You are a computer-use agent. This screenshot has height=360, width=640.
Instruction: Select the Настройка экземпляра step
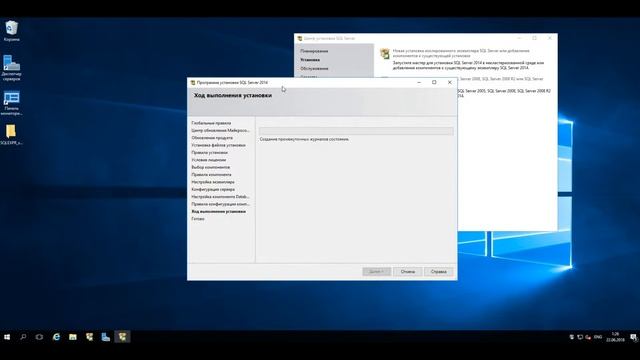213,182
